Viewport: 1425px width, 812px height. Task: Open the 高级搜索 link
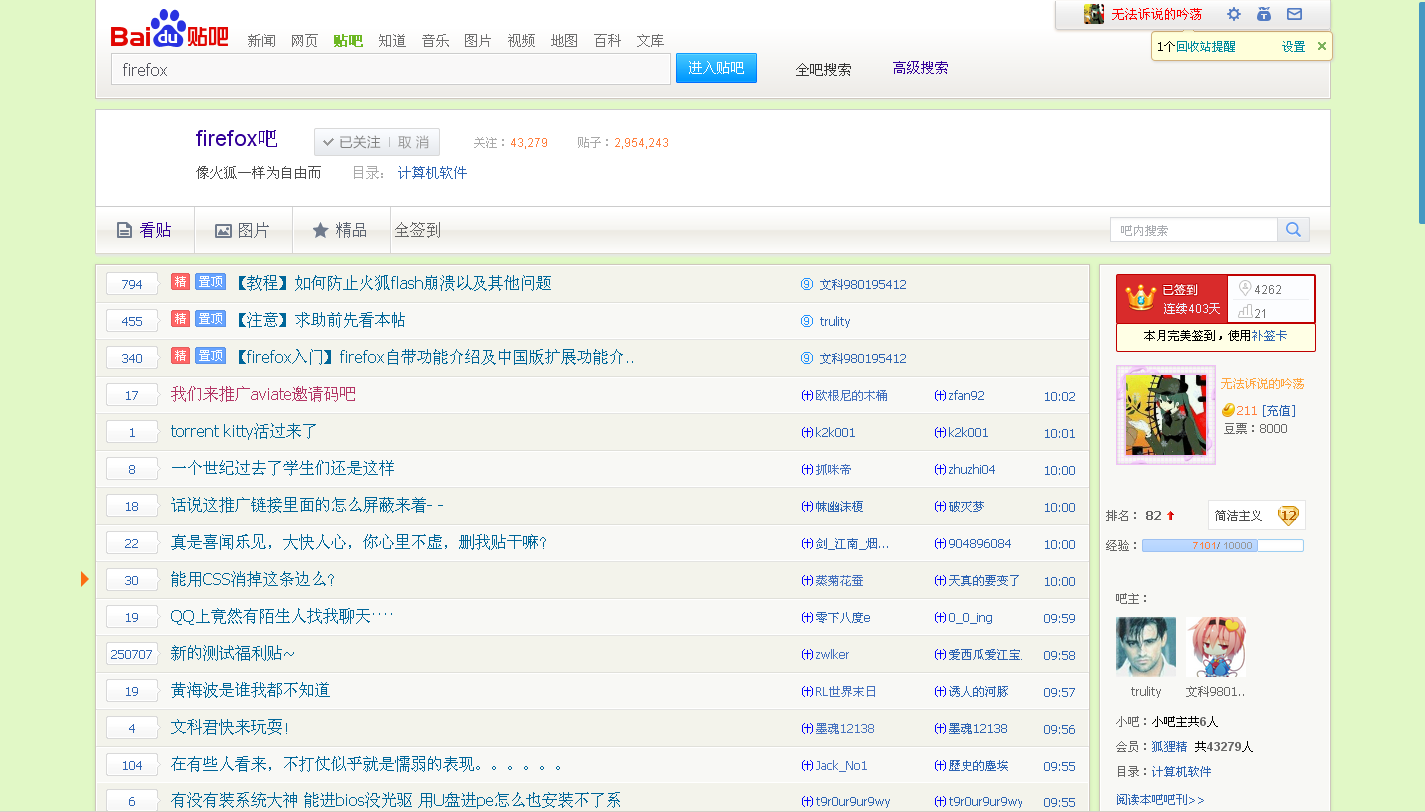pyautogui.click(x=920, y=68)
